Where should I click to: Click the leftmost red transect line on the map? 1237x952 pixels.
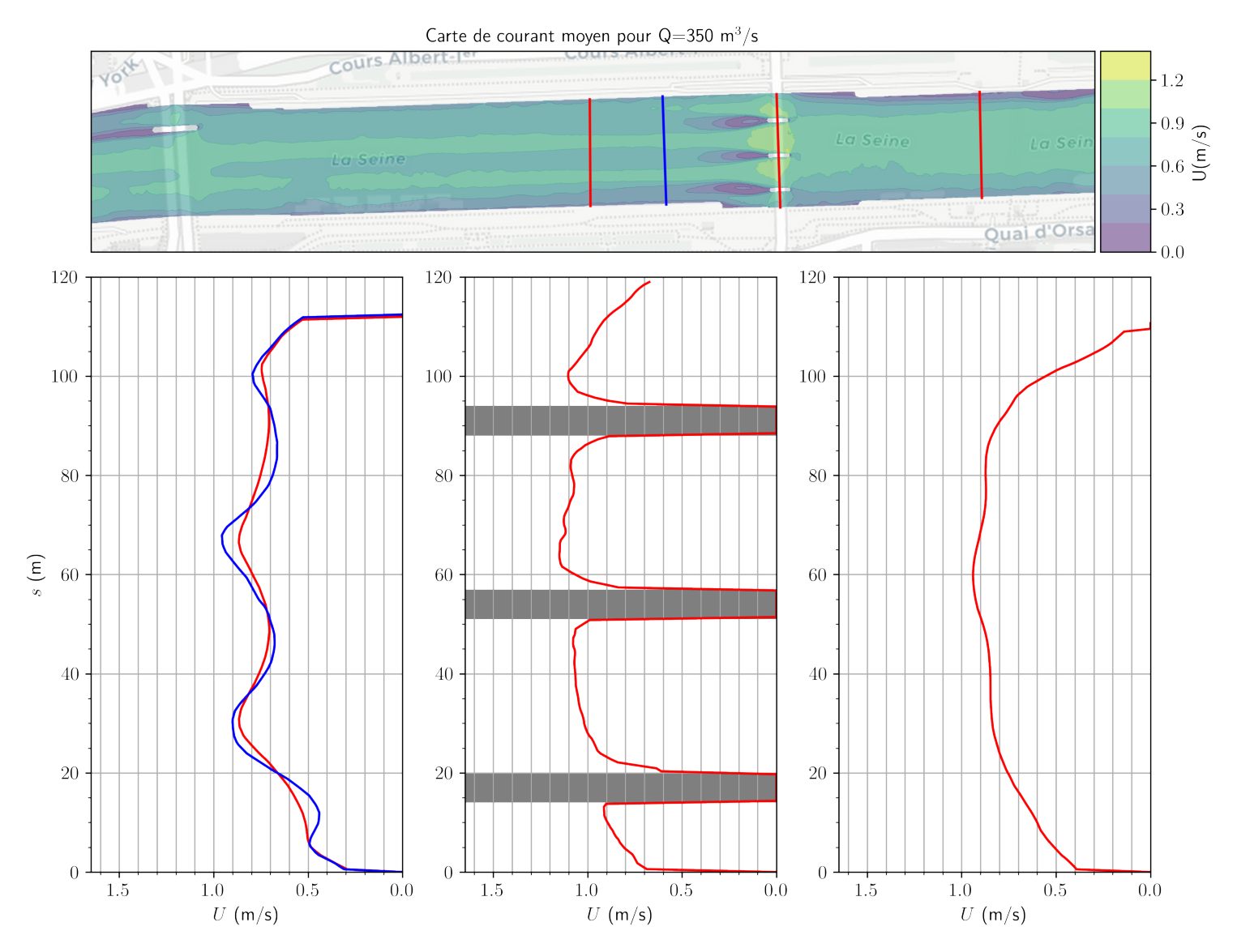click(589, 152)
